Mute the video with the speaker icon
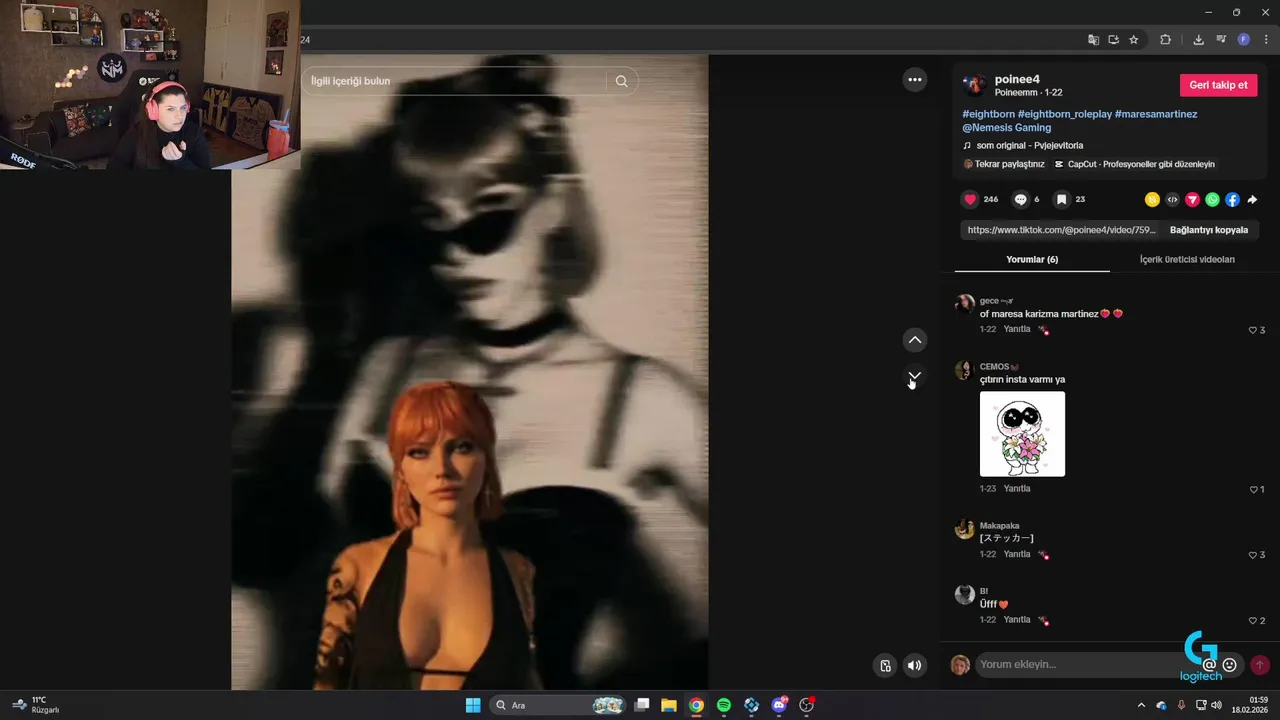Viewport: 1280px width, 720px height. tap(914, 665)
